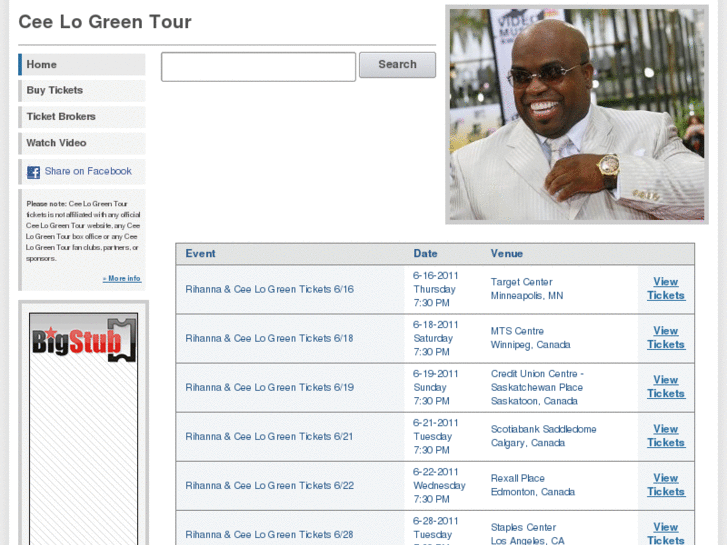Open the BigStub logo banner

pos(83,338)
